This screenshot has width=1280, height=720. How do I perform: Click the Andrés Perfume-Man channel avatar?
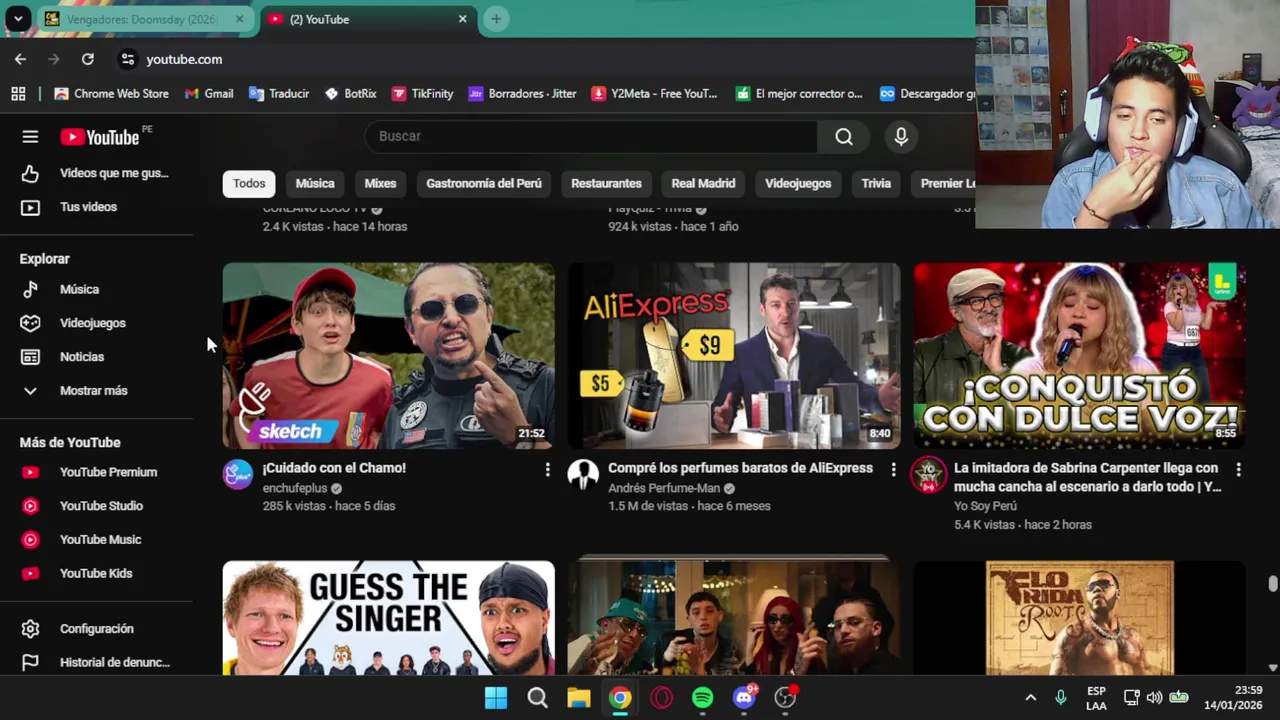tap(583, 474)
